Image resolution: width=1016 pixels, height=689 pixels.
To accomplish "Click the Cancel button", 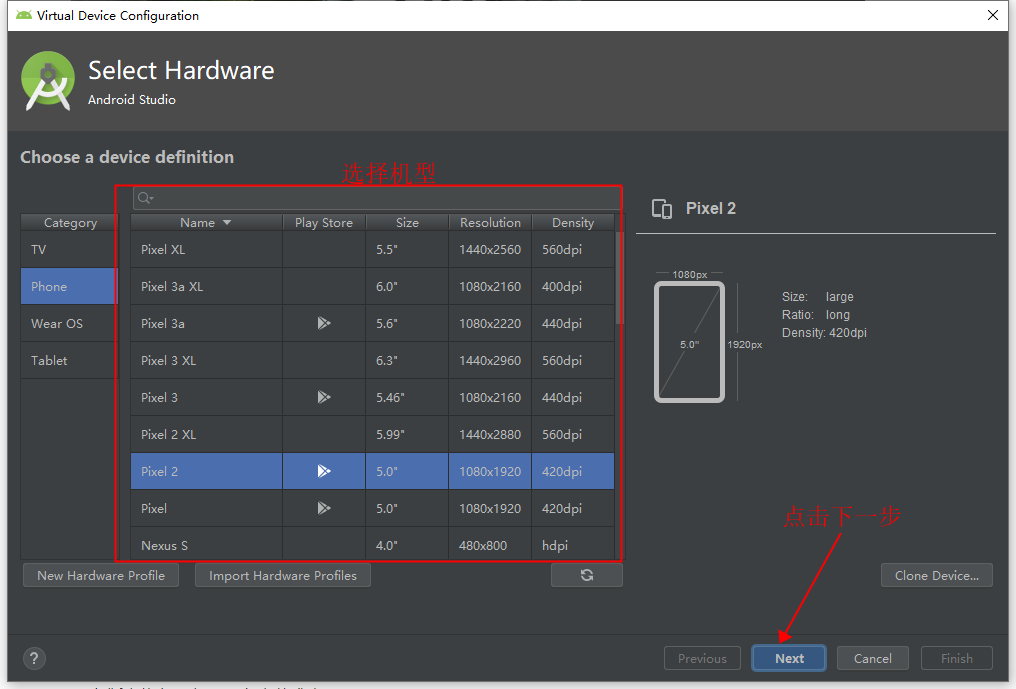I will point(872,658).
